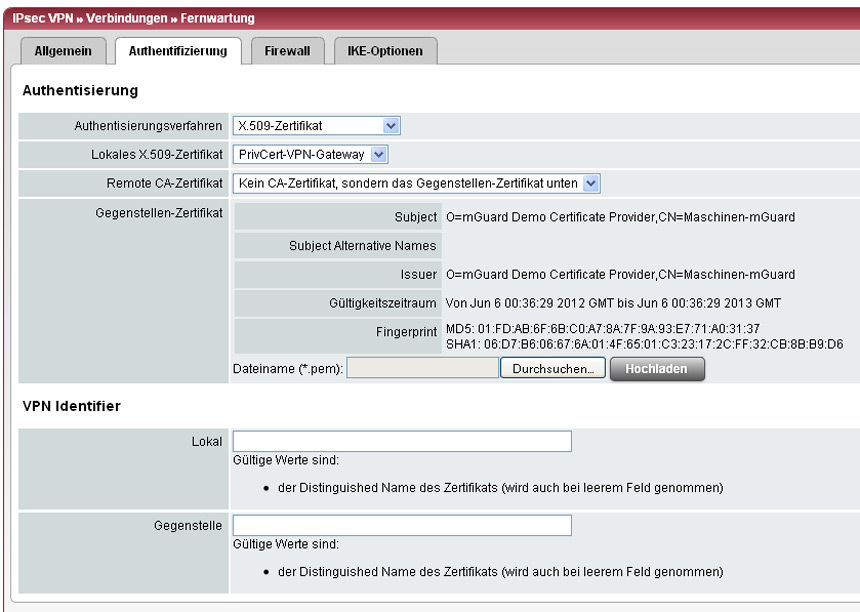Click the IPsec VPN breadcrumb title
Viewport: 860px width, 612px height.
134,18
